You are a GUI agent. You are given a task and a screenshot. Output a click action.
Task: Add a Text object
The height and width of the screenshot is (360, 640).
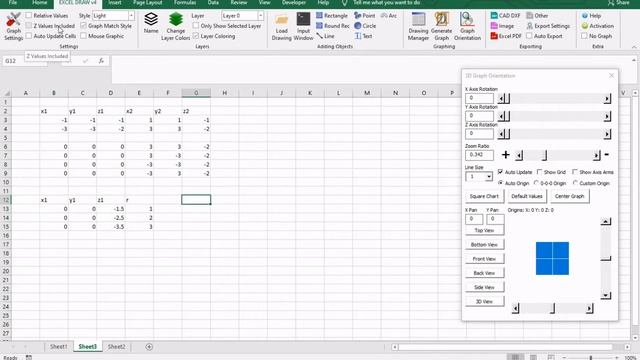click(x=364, y=36)
